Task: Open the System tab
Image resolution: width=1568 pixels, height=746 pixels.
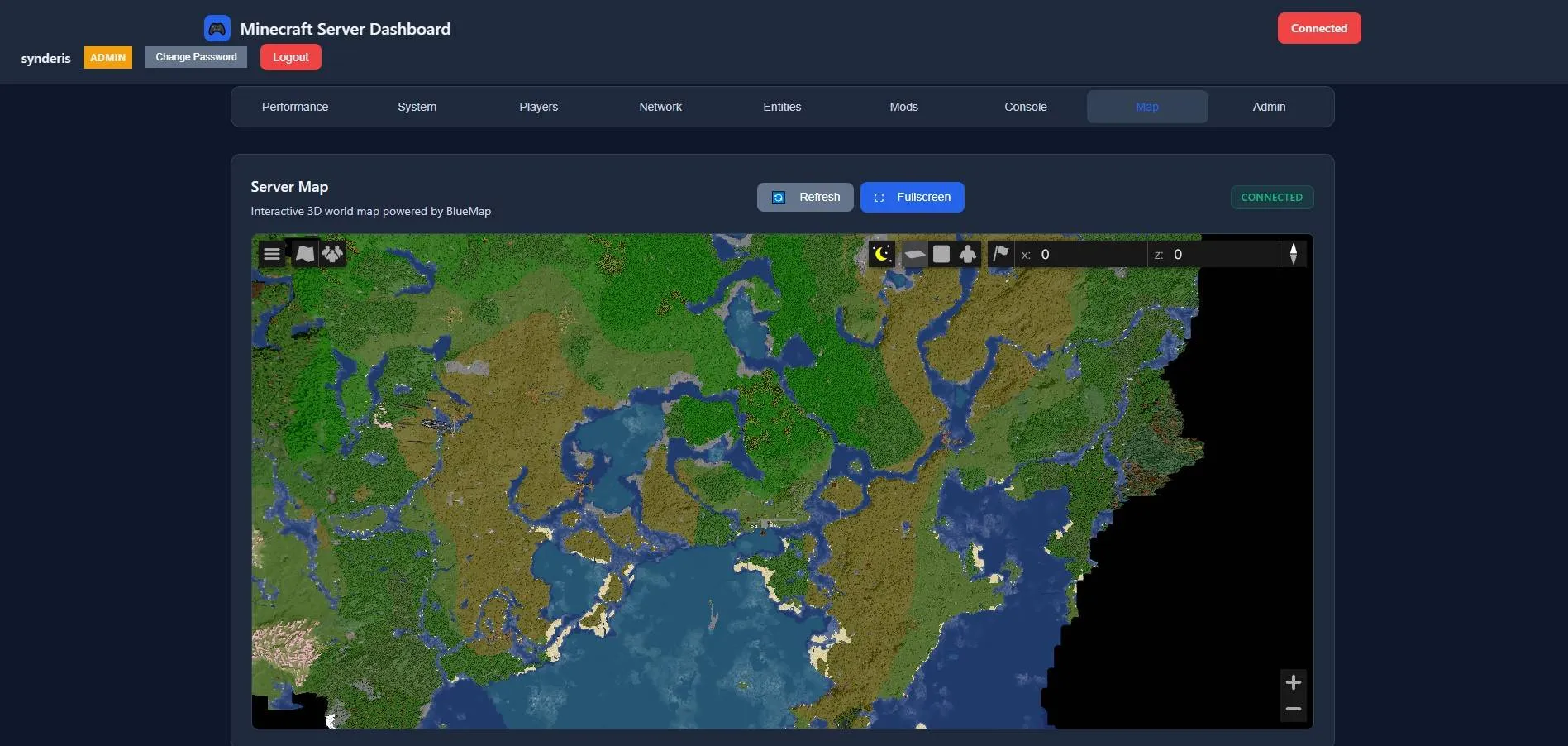Action: (x=417, y=107)
